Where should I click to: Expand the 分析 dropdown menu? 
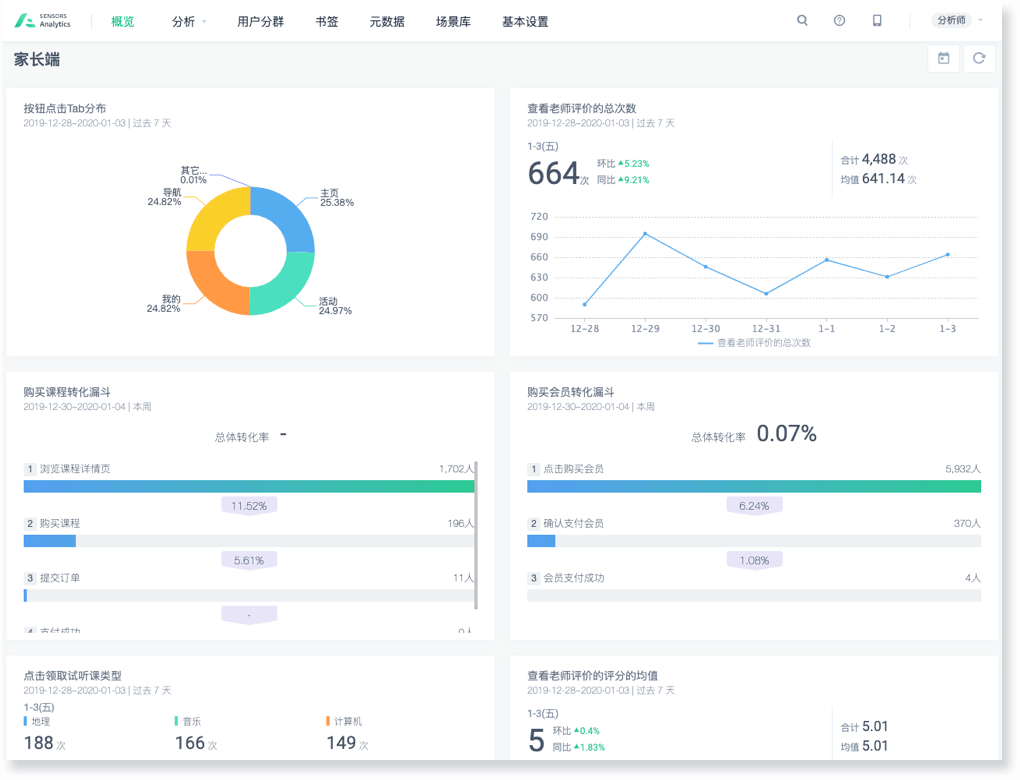click(189, 21)
